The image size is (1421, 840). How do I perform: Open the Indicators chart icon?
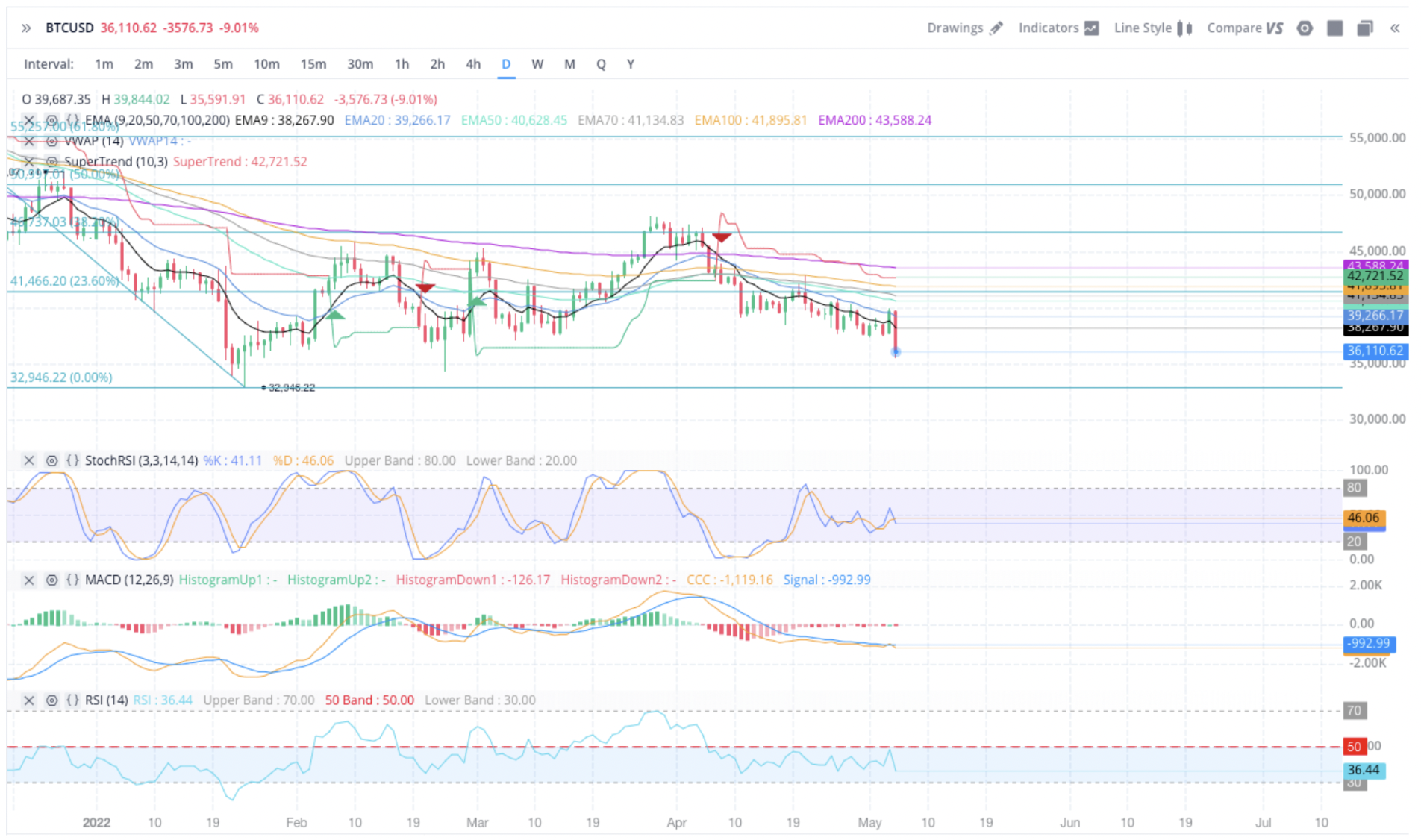point(1091,28)
